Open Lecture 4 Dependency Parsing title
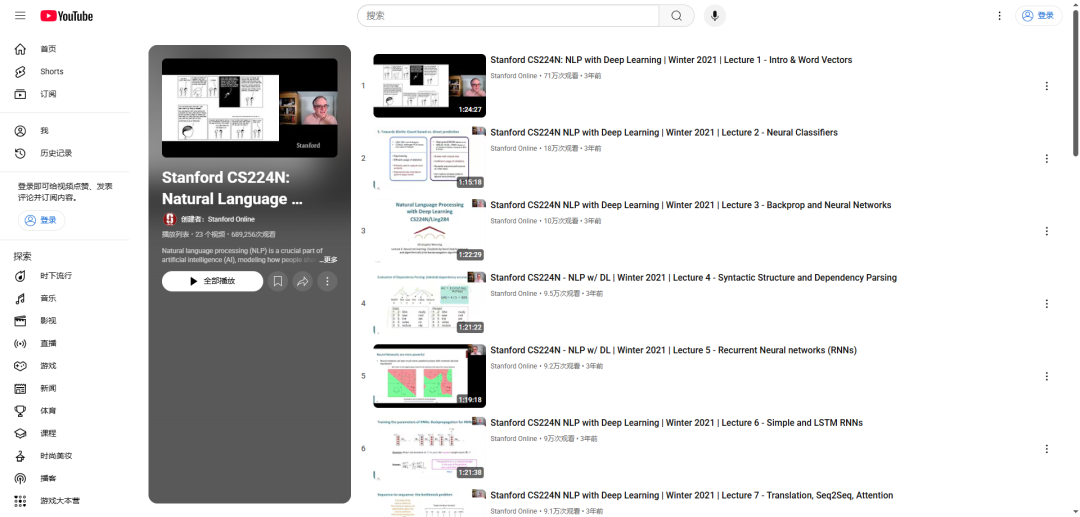The height and width of the screenshot is (517, 1080). coord(694,277)
